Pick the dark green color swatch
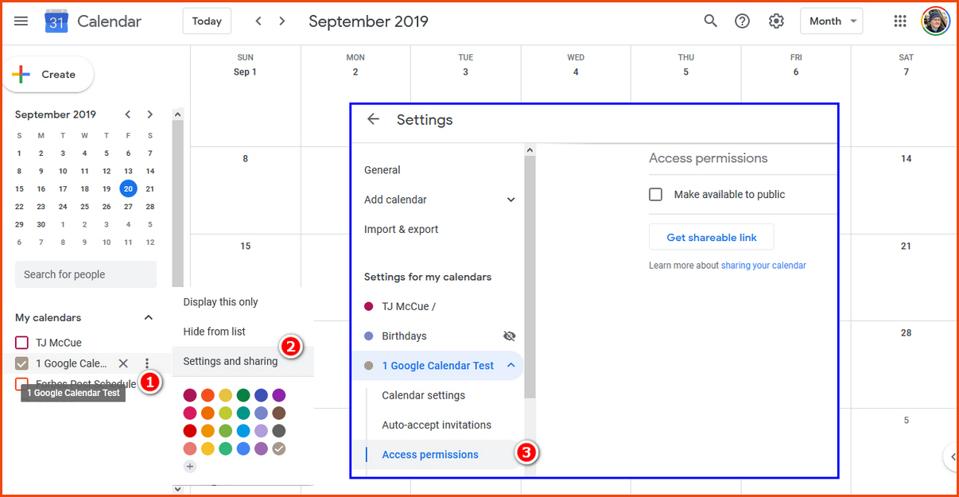This screenshot has width=959, height=497. [243, 395]
